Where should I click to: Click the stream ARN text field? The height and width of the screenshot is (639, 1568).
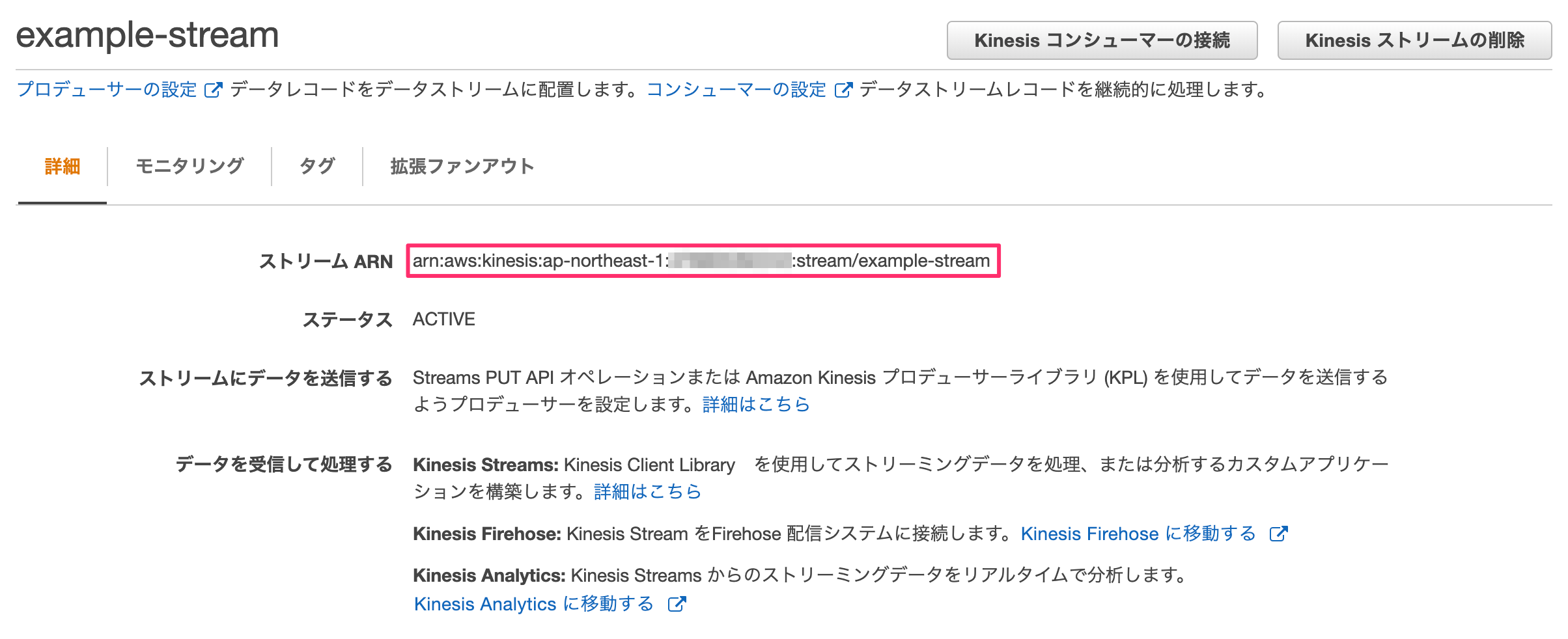703,261
